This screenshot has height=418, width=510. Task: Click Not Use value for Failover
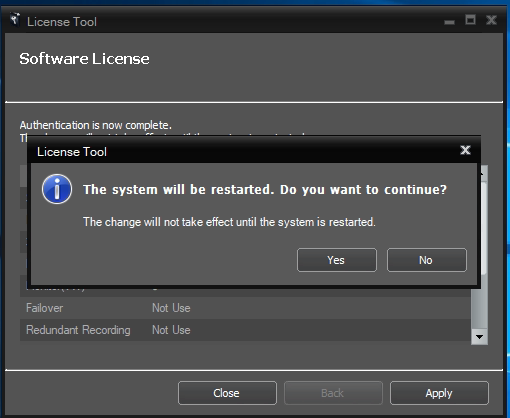click(171, 308)
